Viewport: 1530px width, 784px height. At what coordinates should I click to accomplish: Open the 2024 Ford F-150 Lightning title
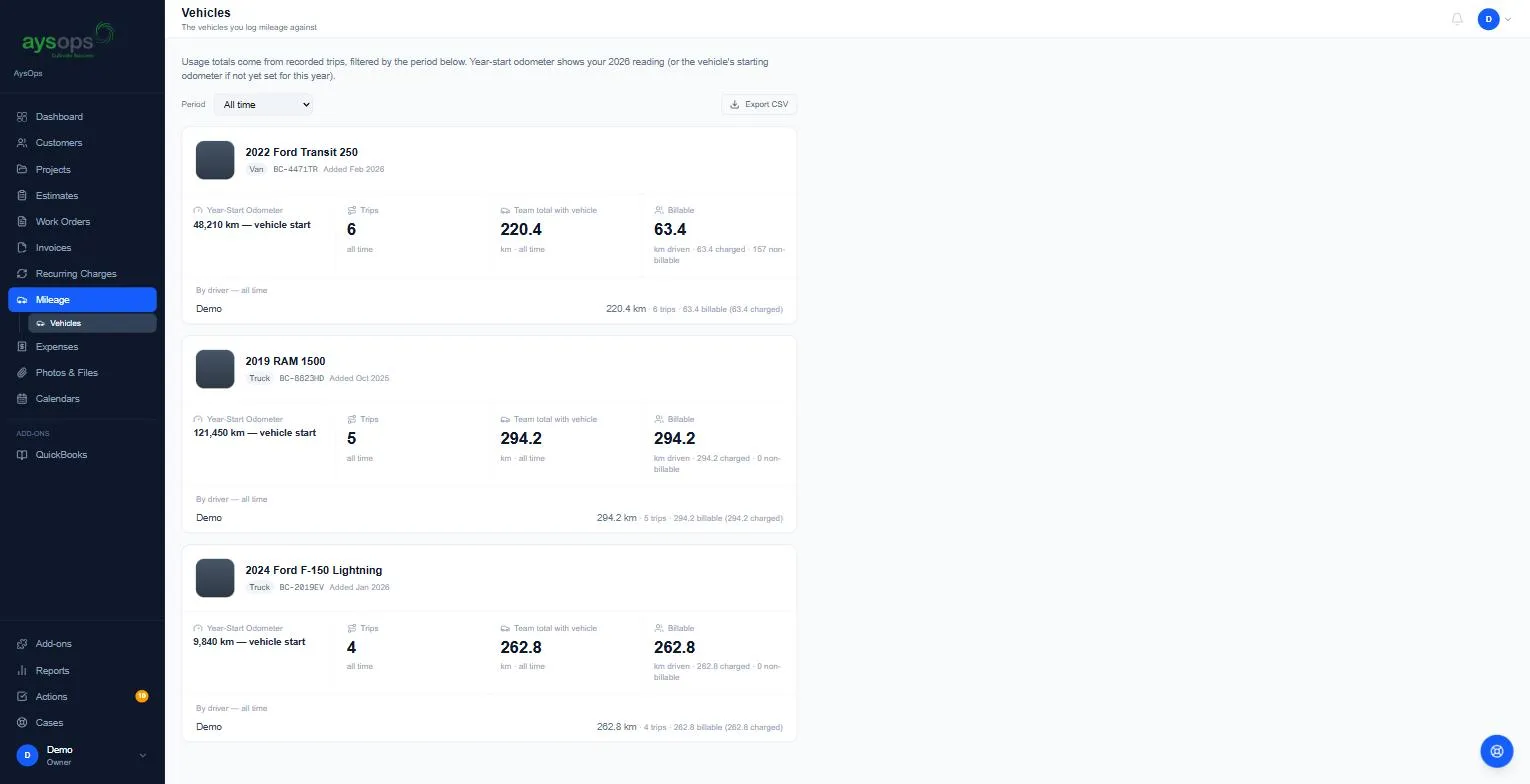tap(313, 570)
